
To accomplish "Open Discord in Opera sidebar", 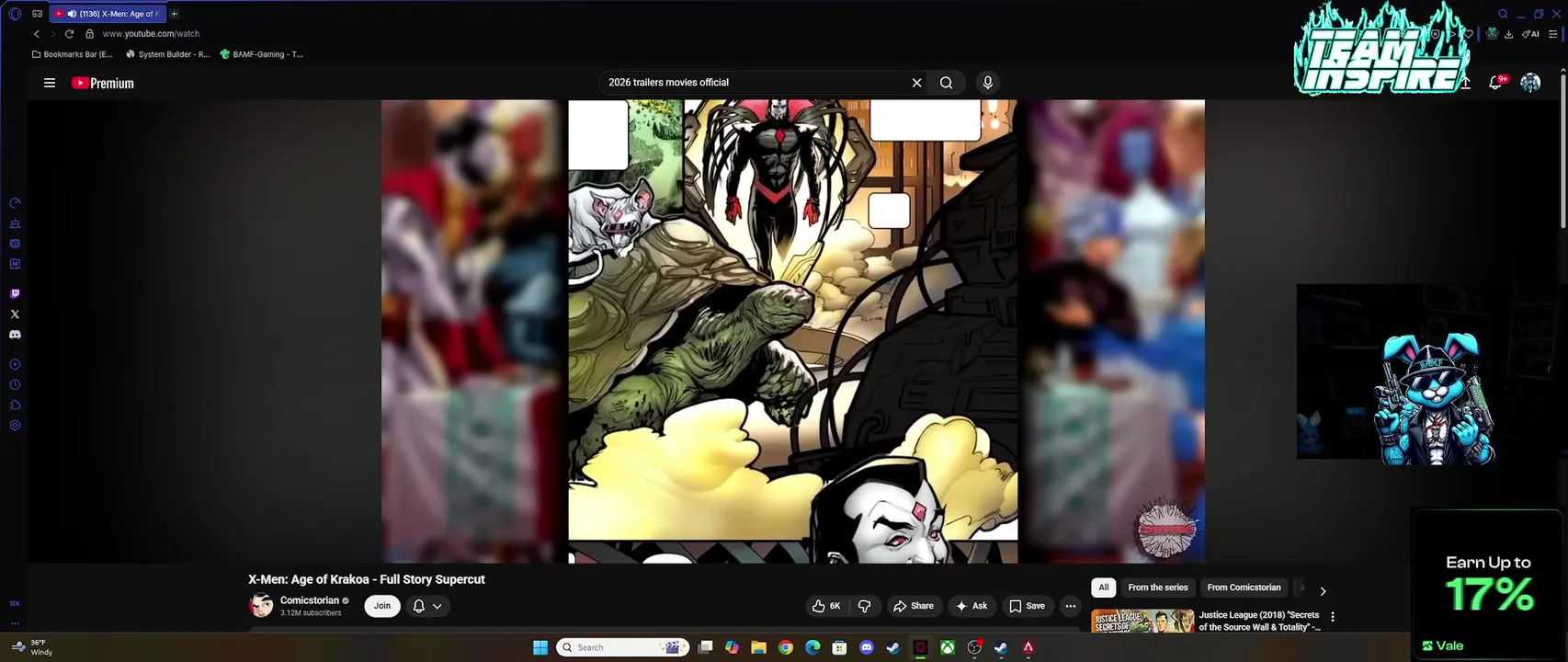I will coord(15,335).
